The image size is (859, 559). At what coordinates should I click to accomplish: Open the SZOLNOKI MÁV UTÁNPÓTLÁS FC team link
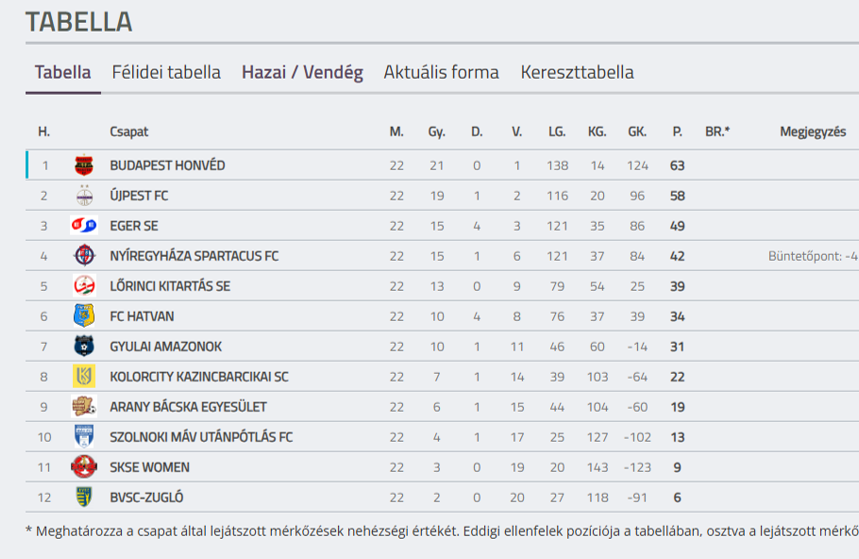201,437
